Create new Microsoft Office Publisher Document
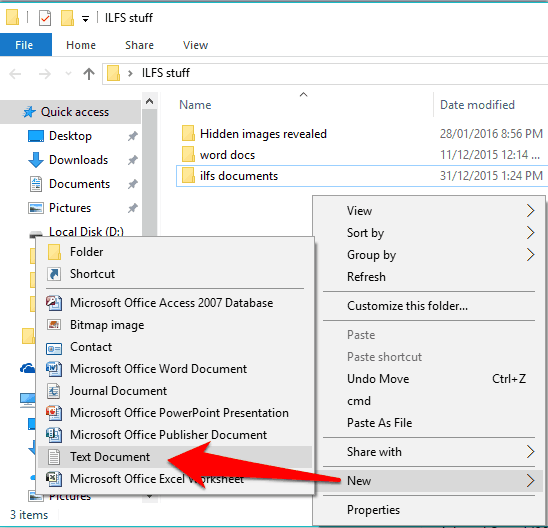Image resolution: width=548 pixels, height=528 pixels. [175, 435]
